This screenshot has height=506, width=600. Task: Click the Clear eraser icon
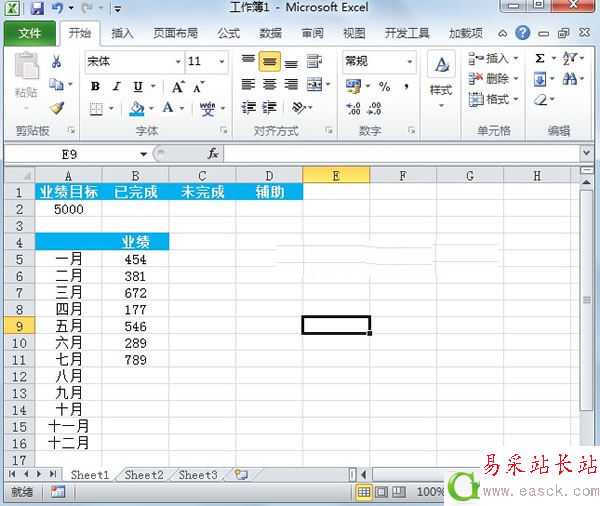[540, 100]
